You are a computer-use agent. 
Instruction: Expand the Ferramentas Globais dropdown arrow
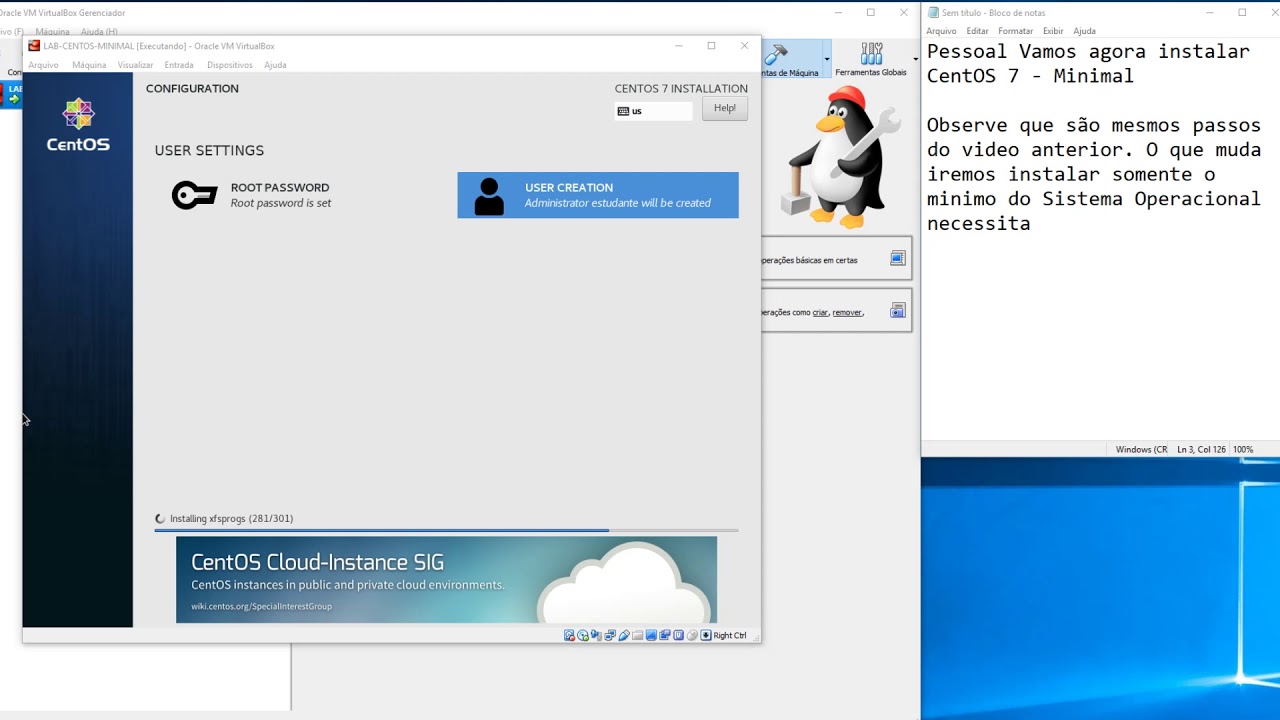tap(915, 59)
